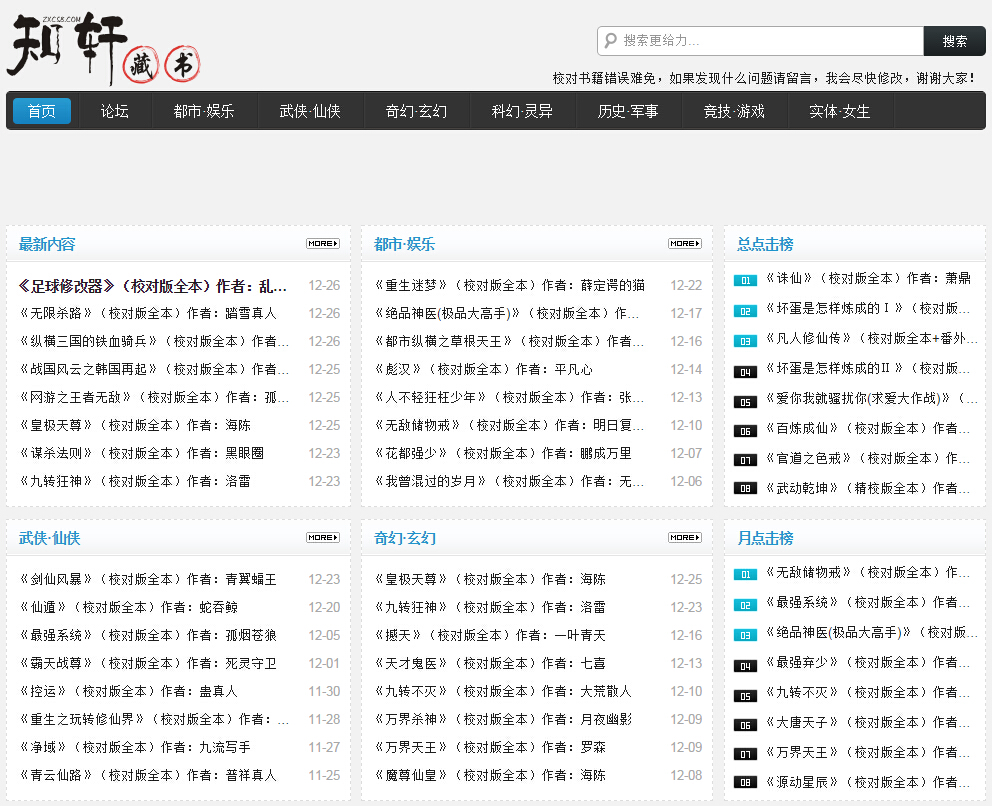The image size is (992, 806).
Task: Open MORE icon in 武侠·仙侠 section
Action: pyautogui.click(x=322, y=538)
